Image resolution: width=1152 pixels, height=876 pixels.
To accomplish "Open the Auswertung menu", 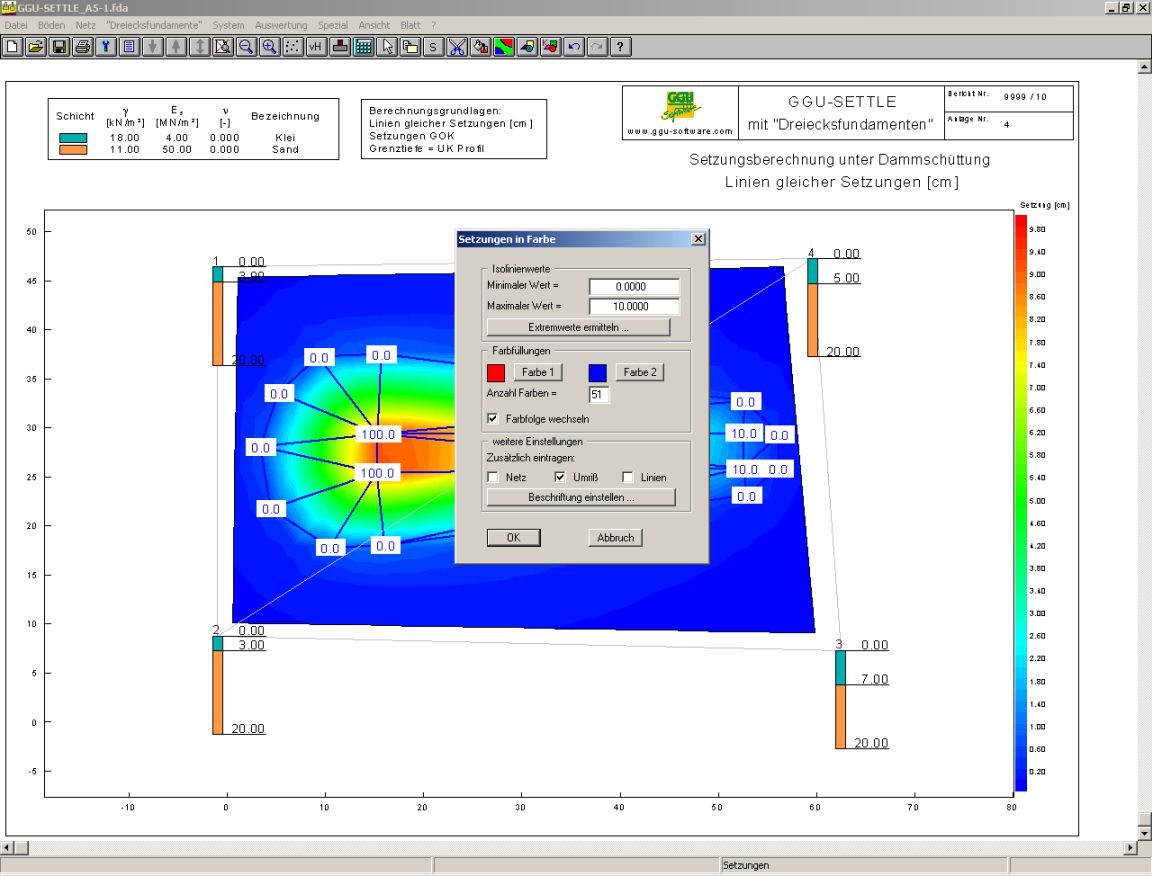I will [281, 25].
